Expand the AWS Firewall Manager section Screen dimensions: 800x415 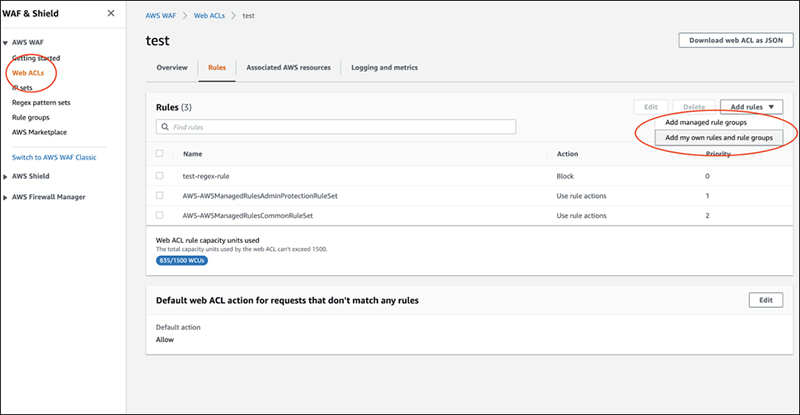point(5,198)
